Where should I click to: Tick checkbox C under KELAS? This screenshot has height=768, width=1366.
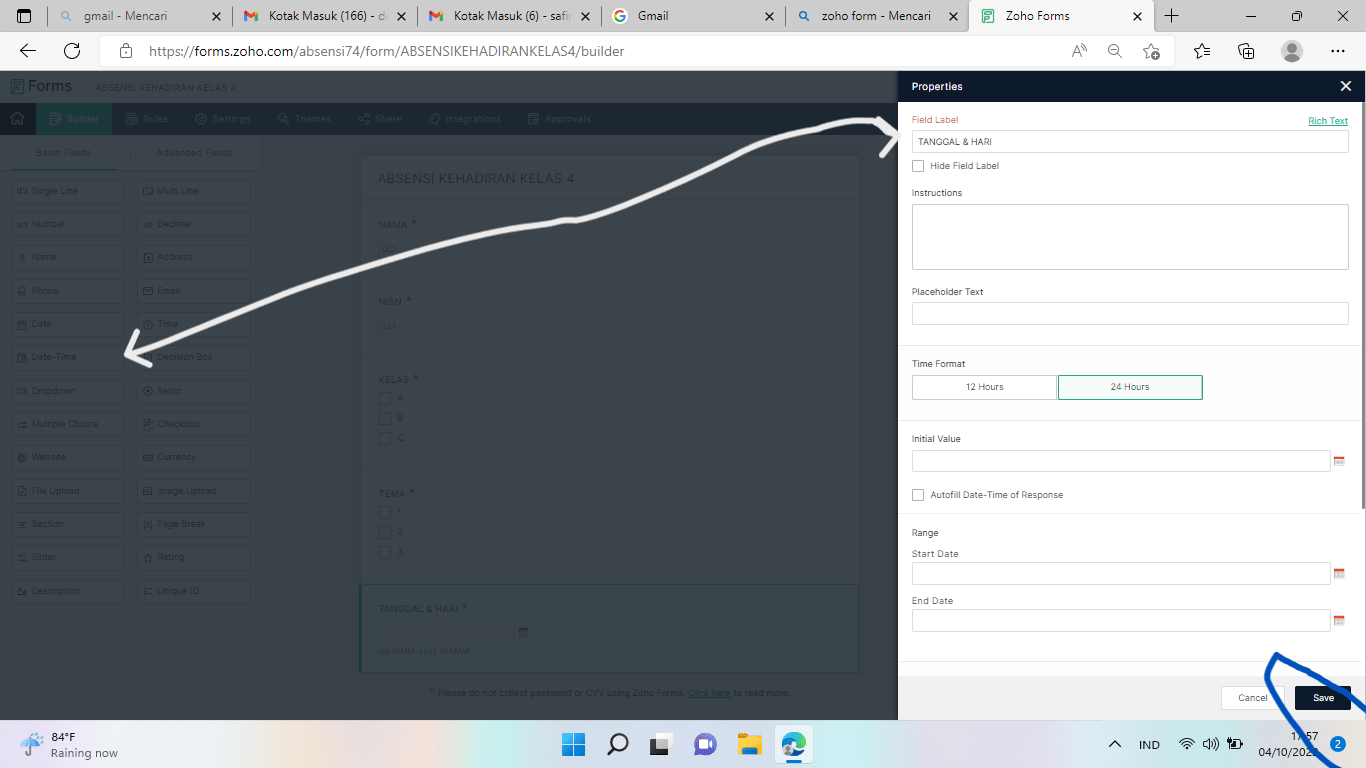385,438
